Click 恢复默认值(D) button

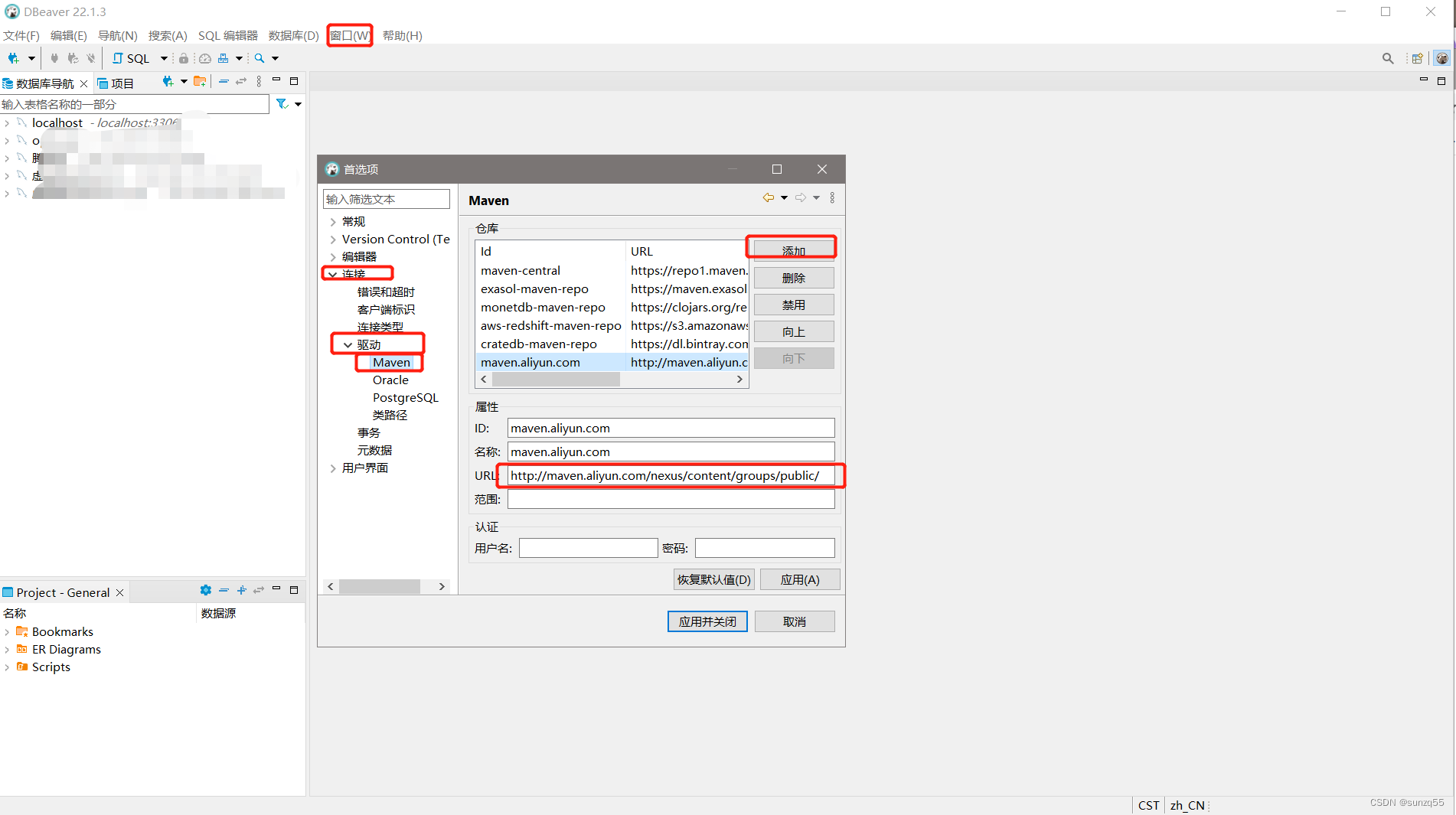click(x=713, y=579)
